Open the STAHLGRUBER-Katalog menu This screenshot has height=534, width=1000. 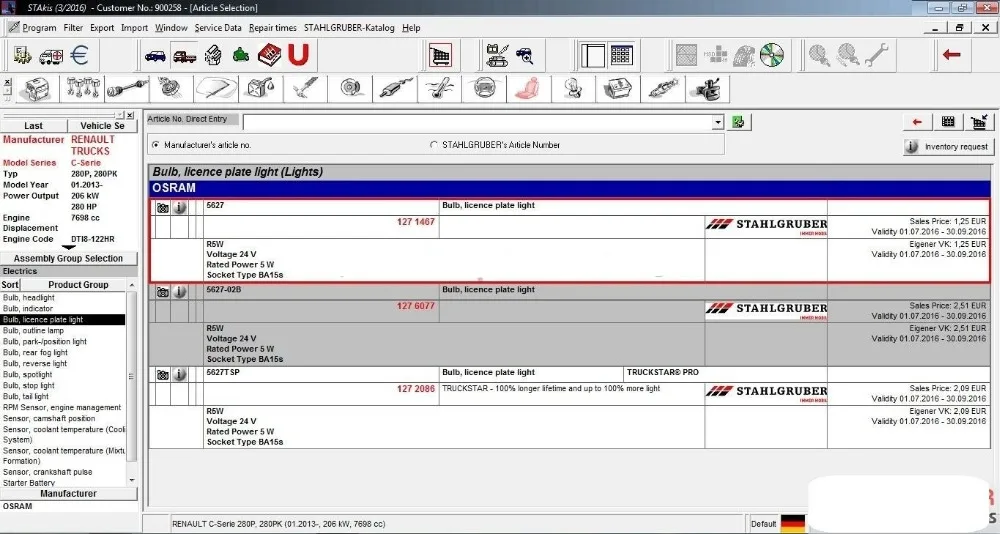click(x=349, y=28)
